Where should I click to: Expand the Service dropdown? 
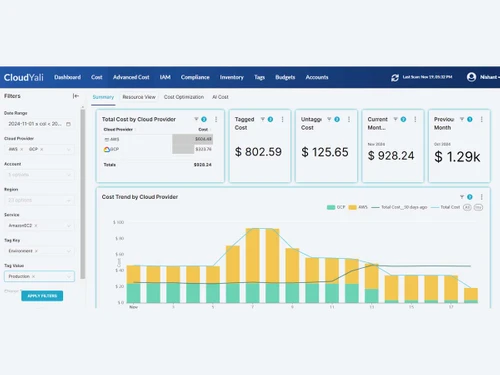coord(69,226)
